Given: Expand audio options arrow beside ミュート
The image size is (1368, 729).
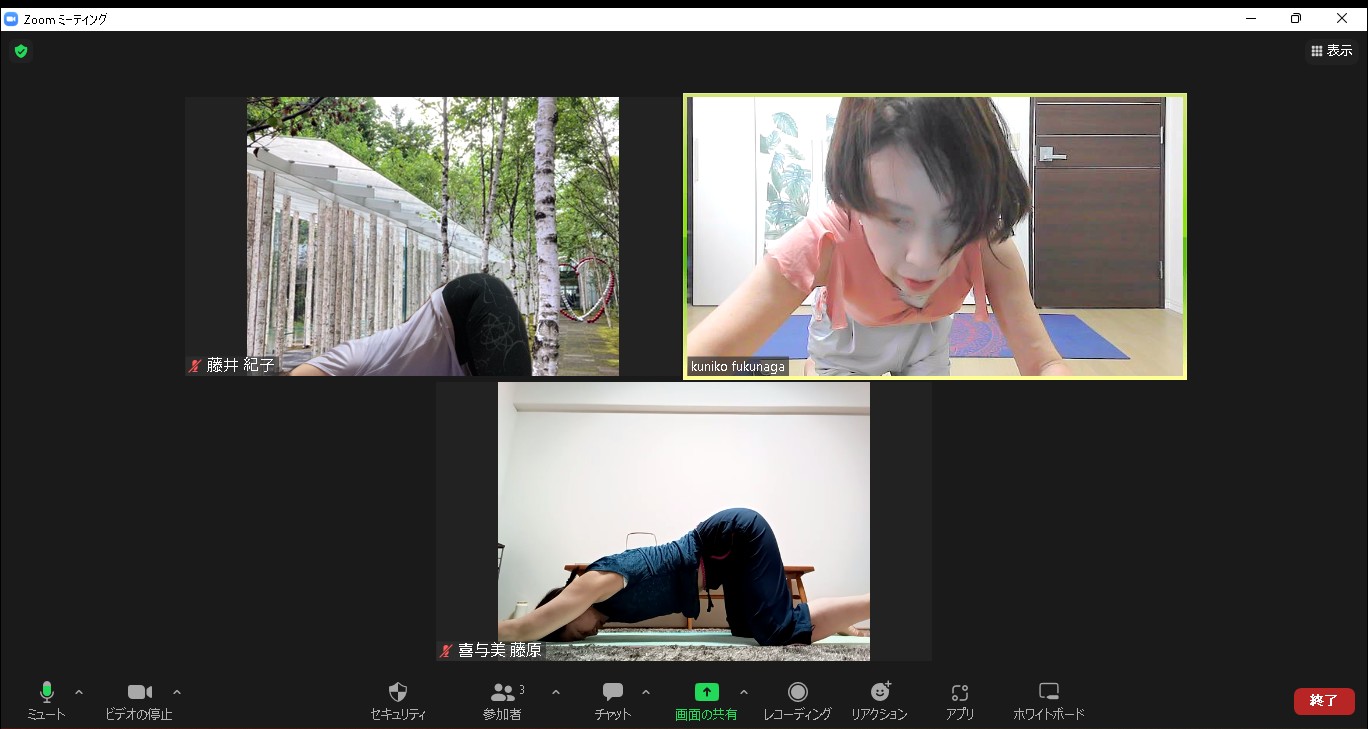Looking at the screenshot, I should (79, 692).
